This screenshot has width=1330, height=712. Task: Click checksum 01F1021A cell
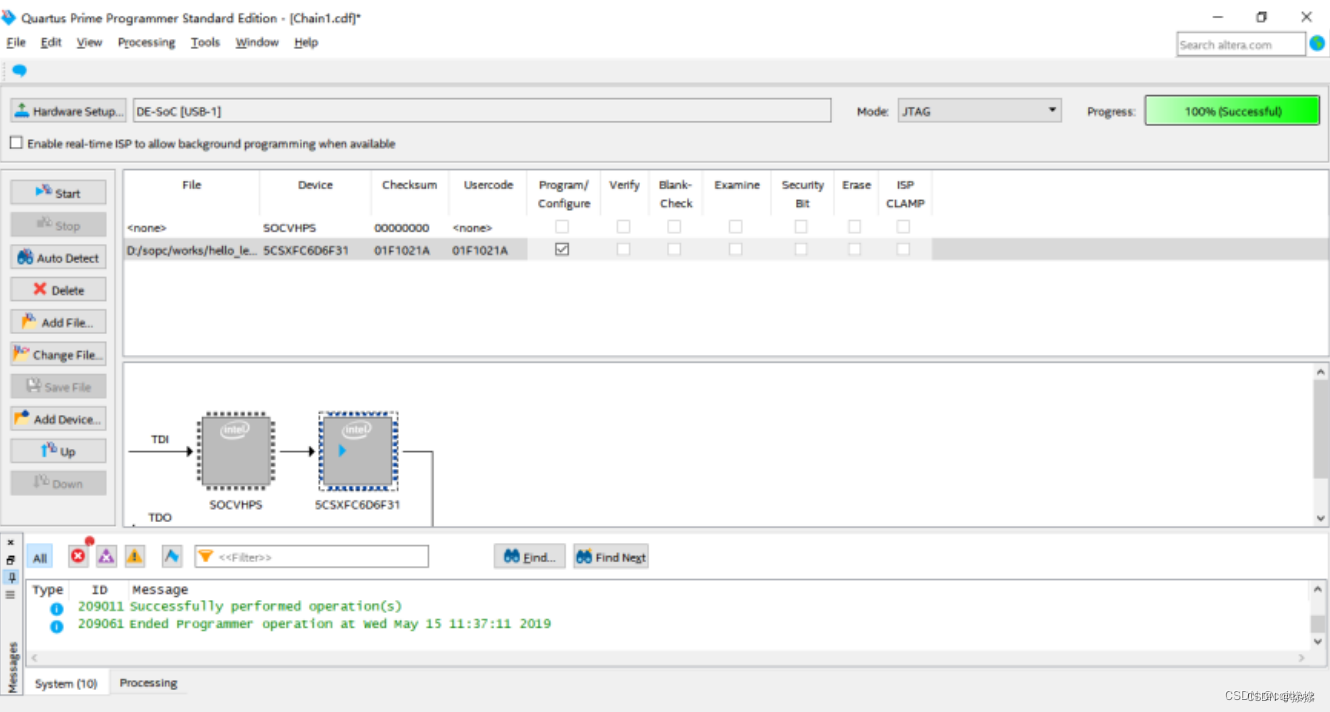pos(402,250)
